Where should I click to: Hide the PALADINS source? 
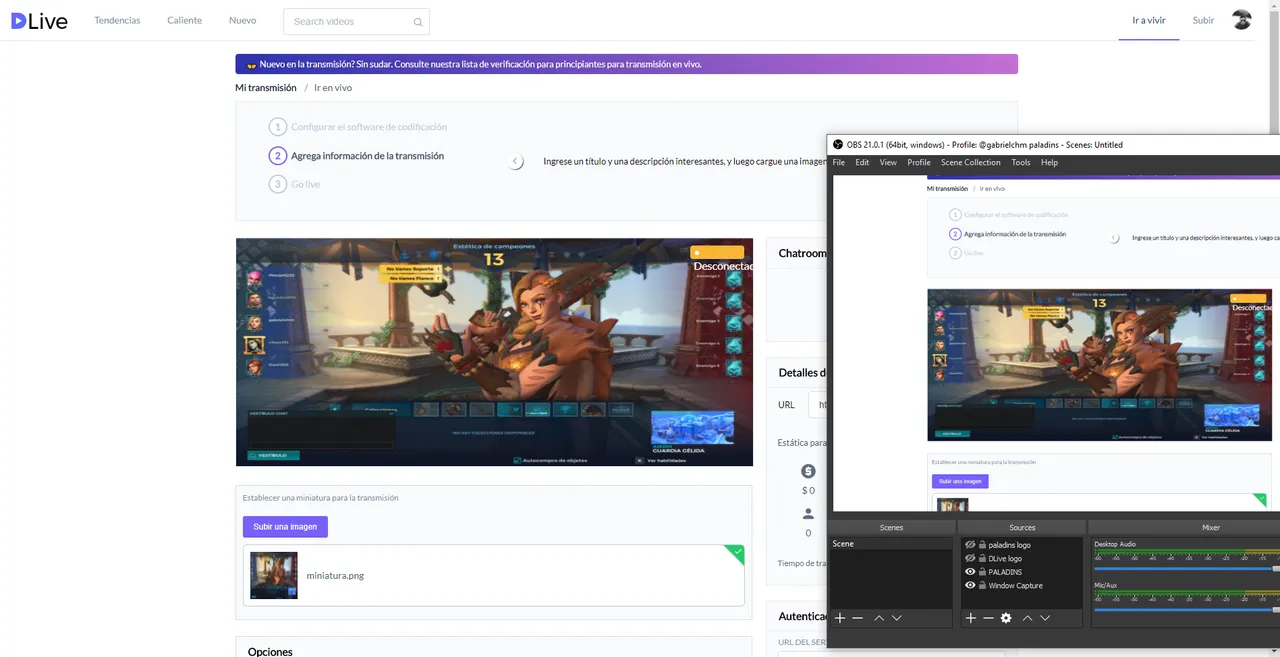coord(970,572)
